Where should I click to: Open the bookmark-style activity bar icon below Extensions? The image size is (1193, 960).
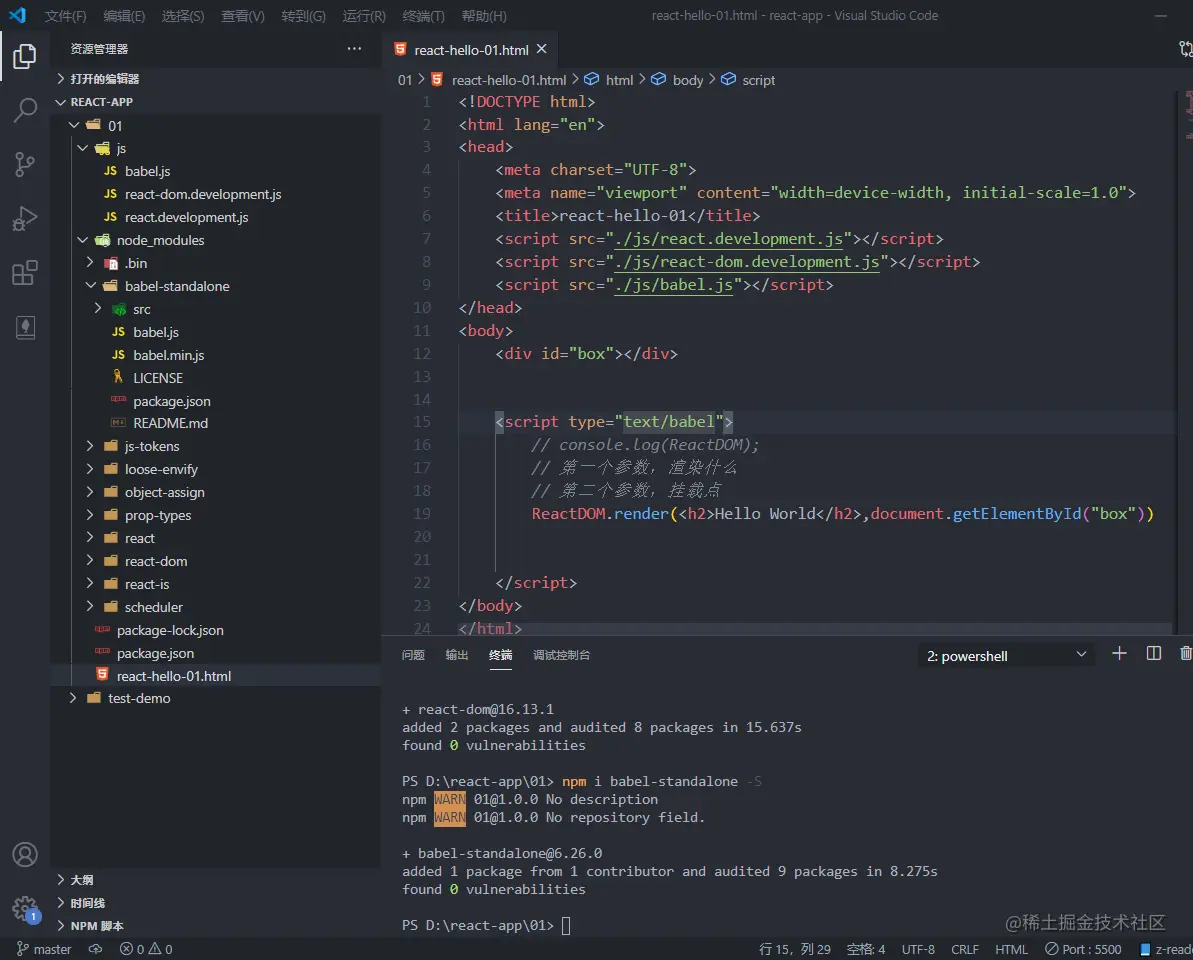coord(24,328)
